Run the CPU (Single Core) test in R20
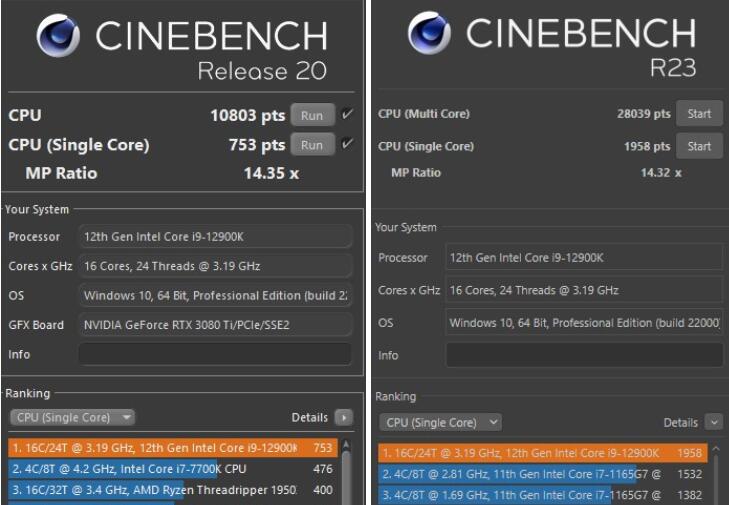Viewport: 729px width, 505px height. pyautogui.click(x=312, y=145)
